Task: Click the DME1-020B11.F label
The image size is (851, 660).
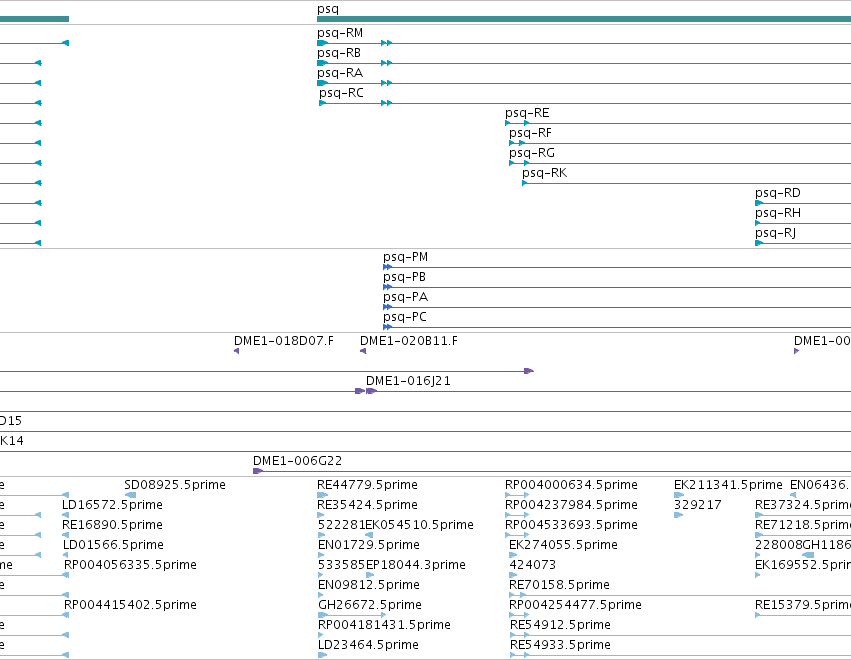Action: pos(409,341)
